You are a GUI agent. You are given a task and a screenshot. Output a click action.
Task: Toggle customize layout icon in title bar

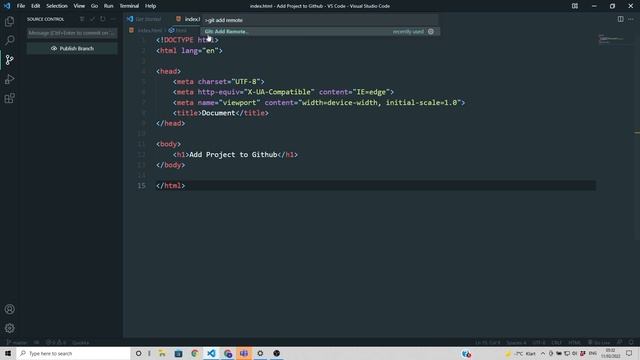(575, 6)
